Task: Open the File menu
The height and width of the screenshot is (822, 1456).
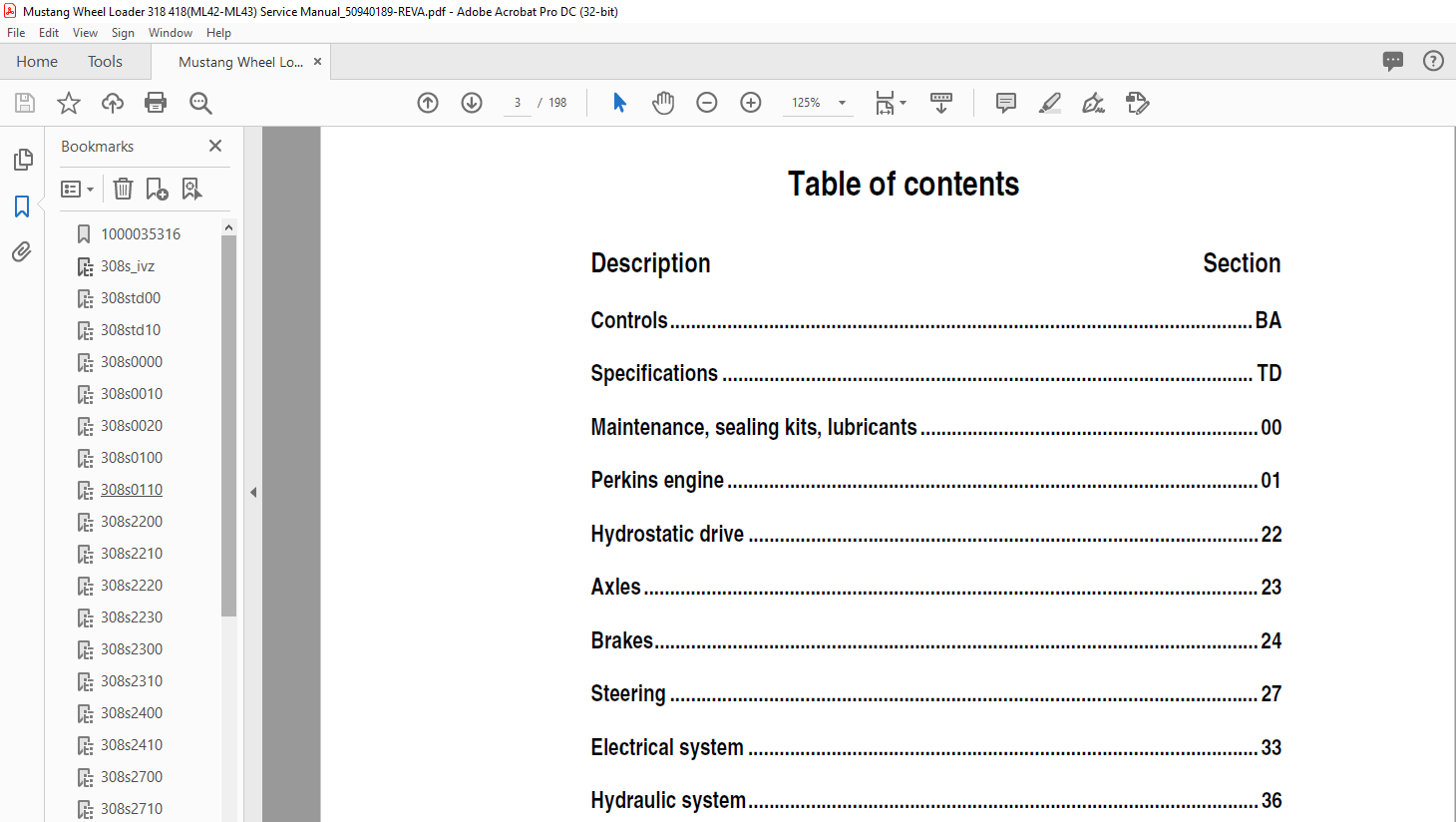Action: pos(16,33)
